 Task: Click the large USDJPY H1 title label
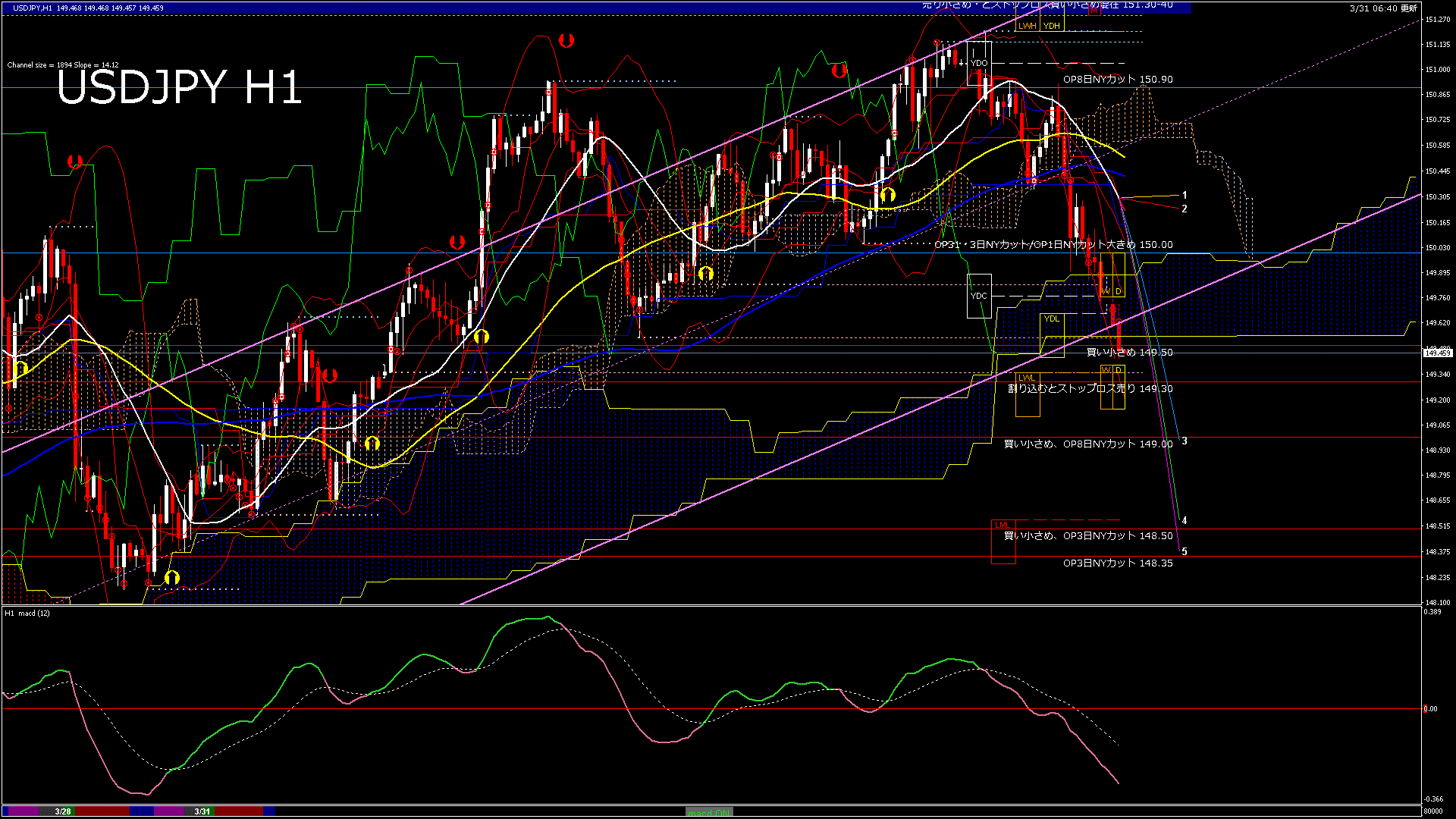[180, 87]
